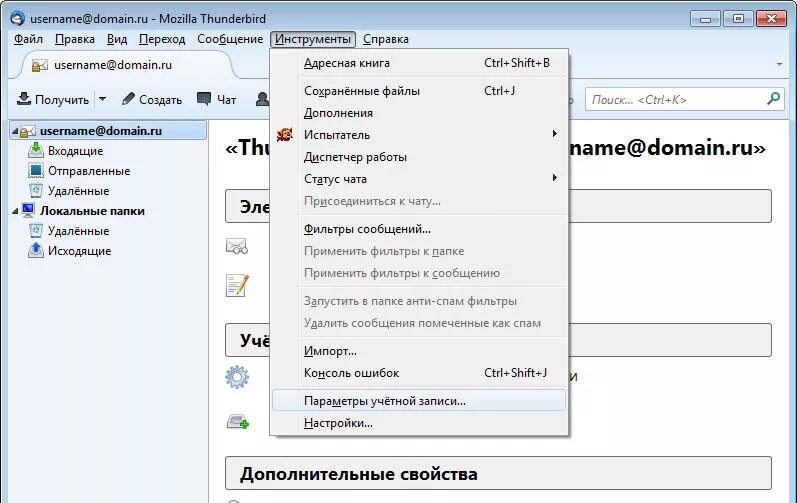Click the Исходящие outbox icon

point(36,250)
